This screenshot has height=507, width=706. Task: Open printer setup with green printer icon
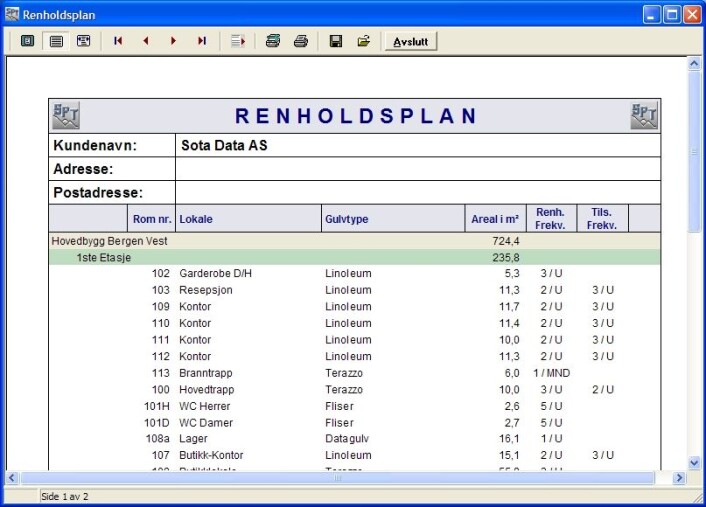coord(273,41)
